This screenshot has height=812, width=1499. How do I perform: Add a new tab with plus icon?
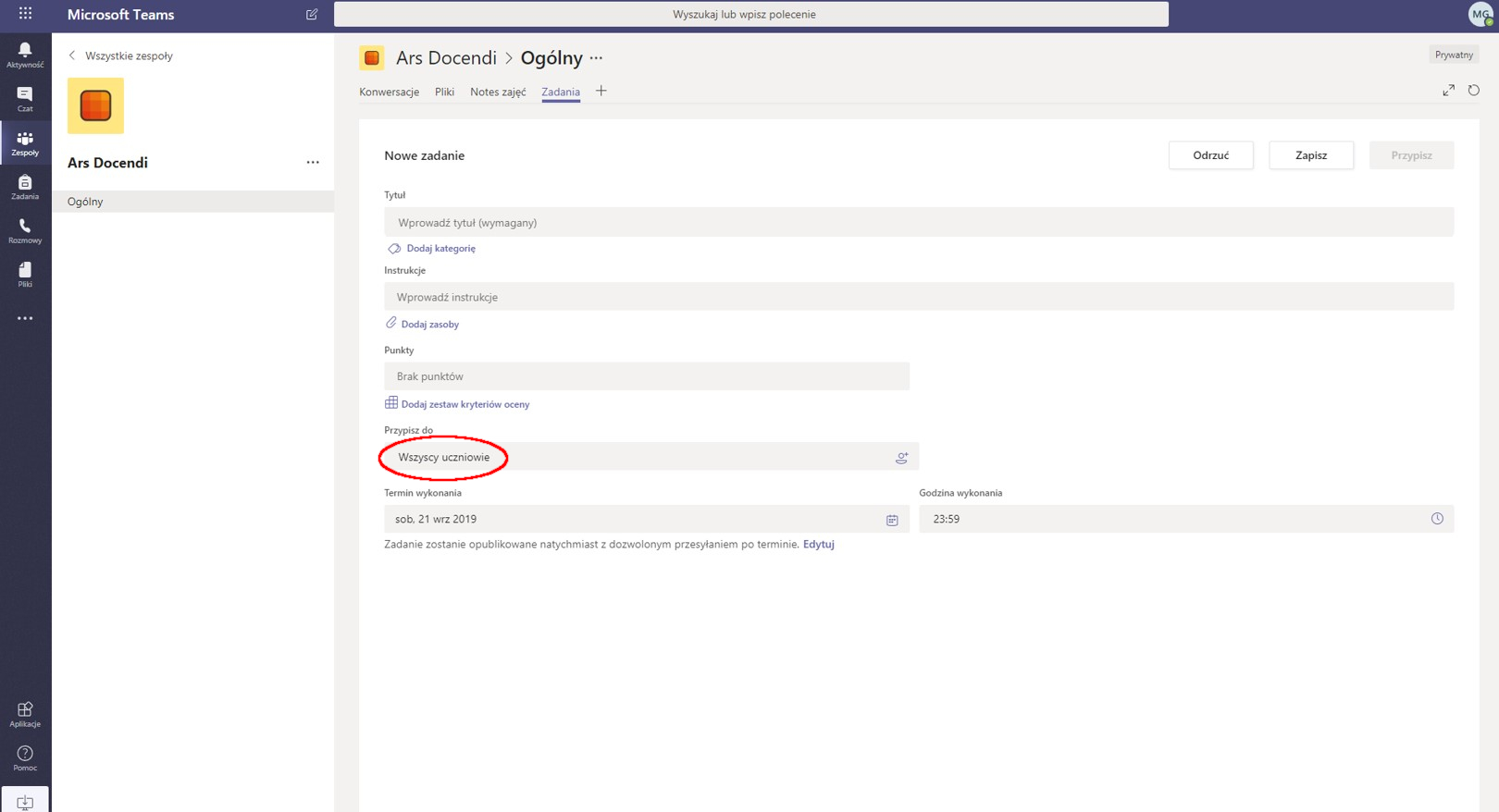(x=601, y=91)
